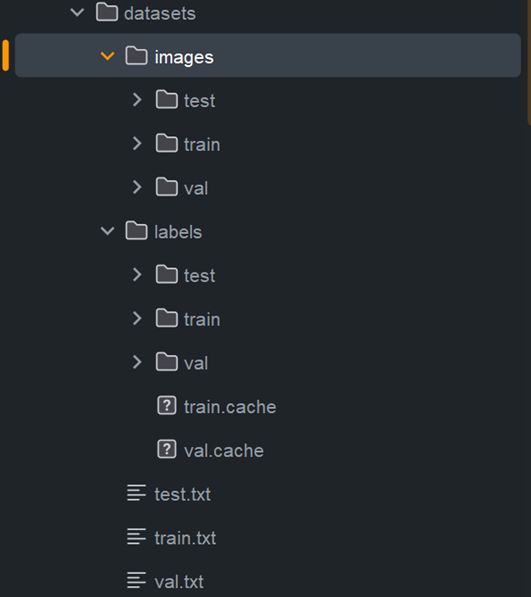
Task: Collapse the labels folder chevron
Action: point(107,231)
